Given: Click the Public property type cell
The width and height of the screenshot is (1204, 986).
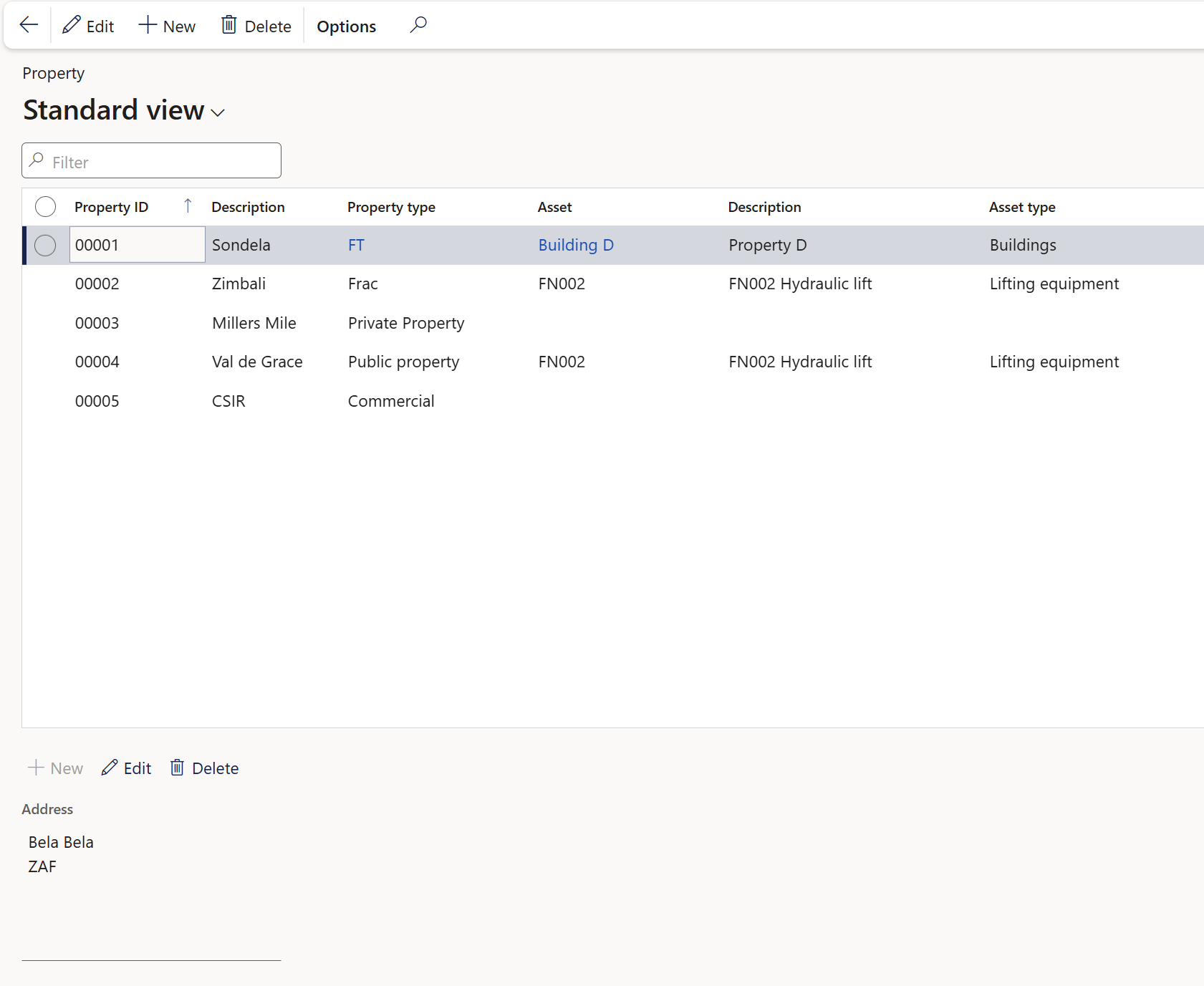Looking at the screenshot, I should pos(403,362).
